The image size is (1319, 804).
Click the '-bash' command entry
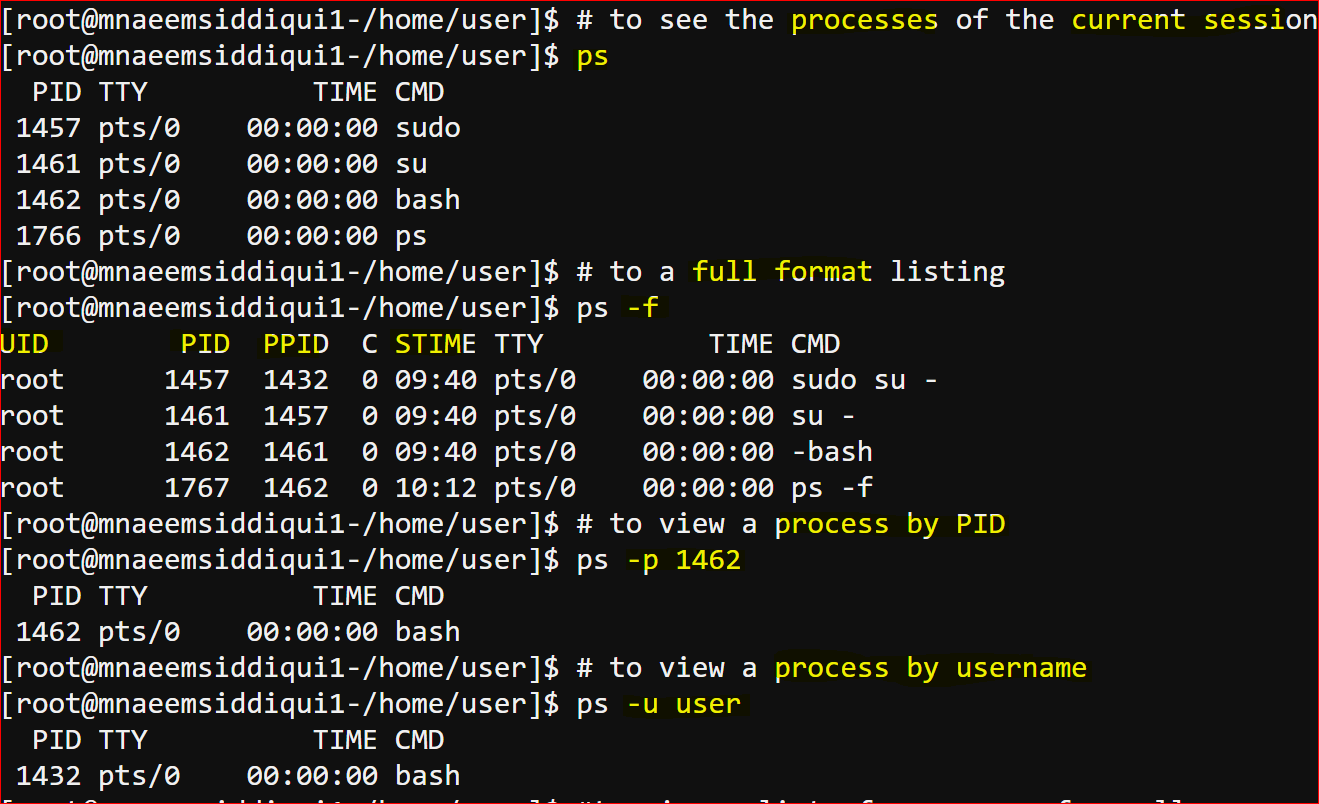tap(832, 452)
